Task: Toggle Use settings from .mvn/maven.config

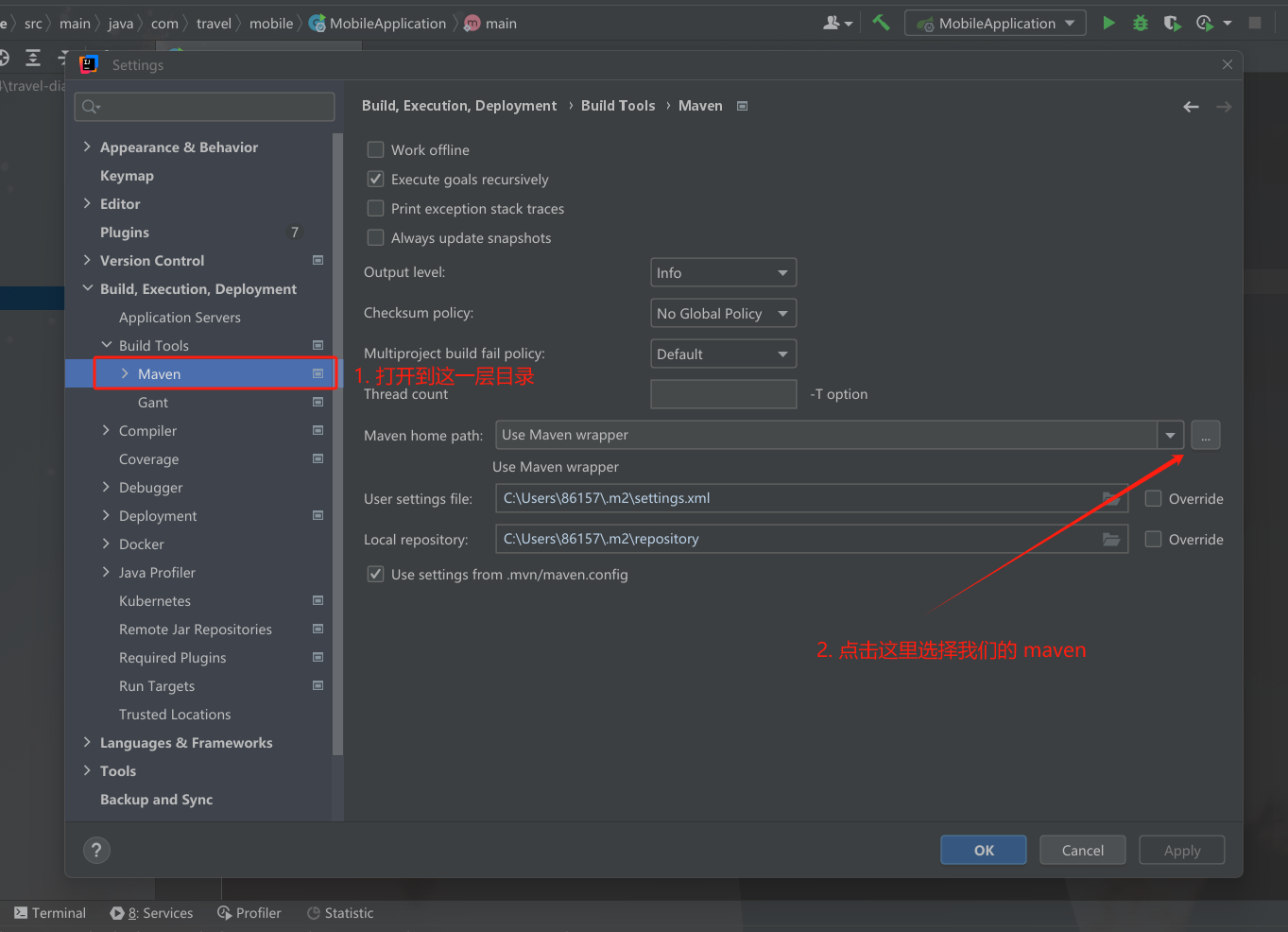Action: point(375,574)
